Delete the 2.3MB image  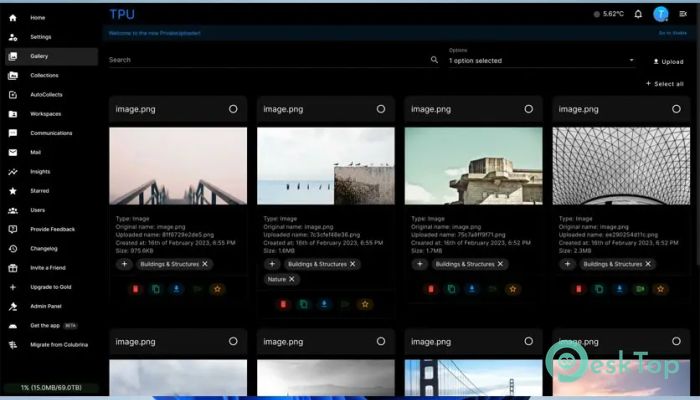coord(579,289)
